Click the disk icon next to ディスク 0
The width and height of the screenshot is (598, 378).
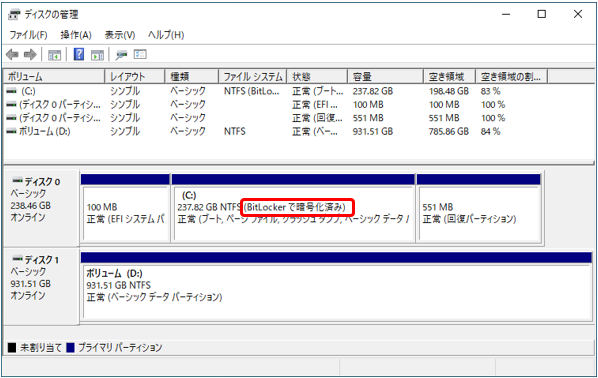17,181
